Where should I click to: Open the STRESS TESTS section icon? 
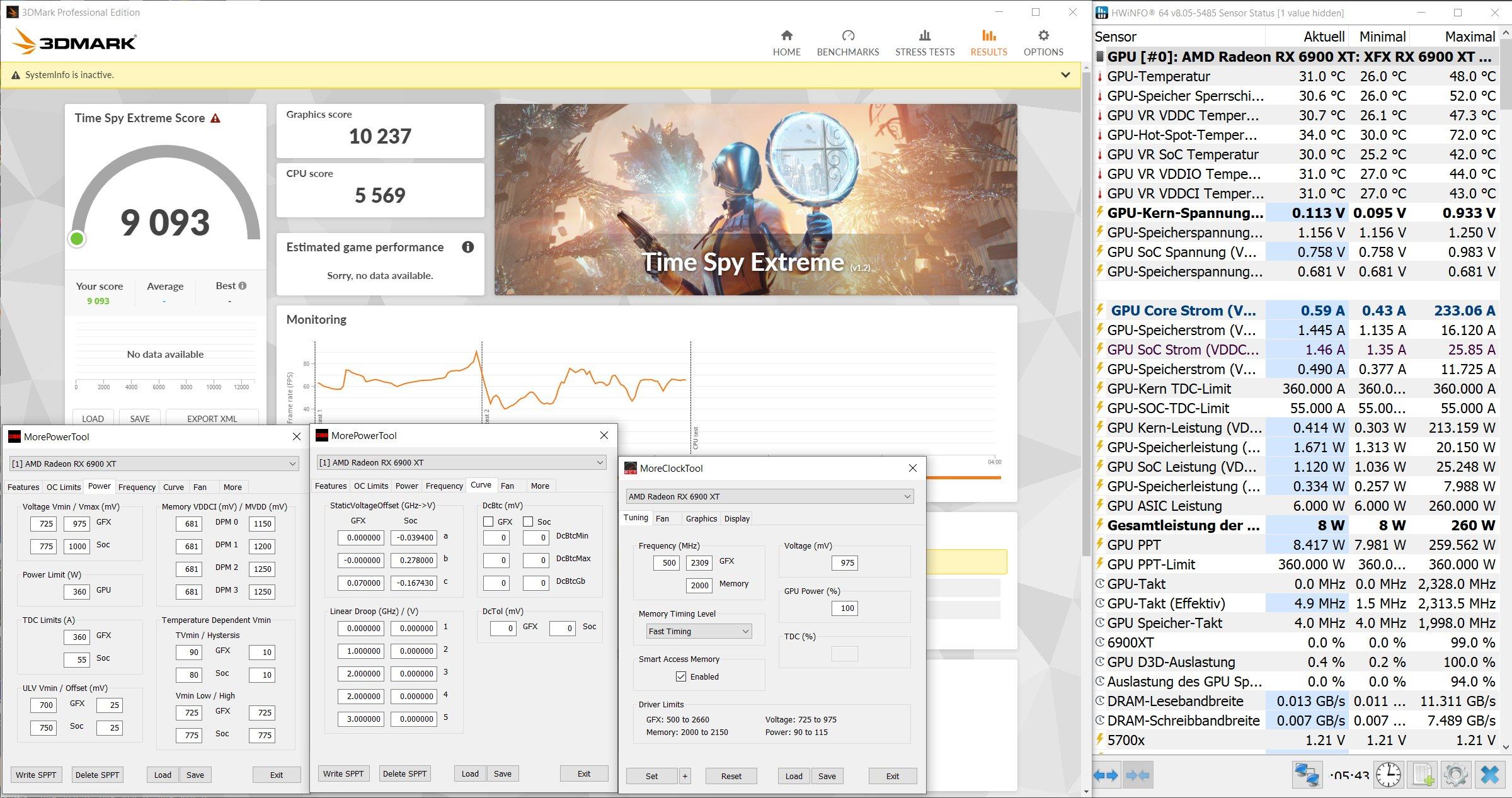click(x=924, y=36)
